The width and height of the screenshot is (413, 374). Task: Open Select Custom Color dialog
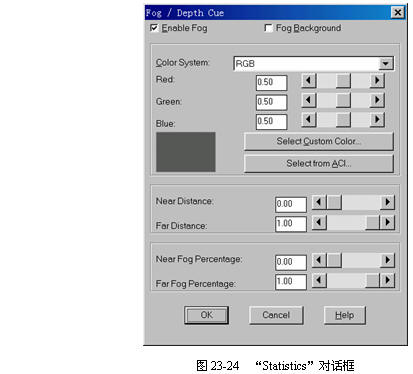click(319, 141)
